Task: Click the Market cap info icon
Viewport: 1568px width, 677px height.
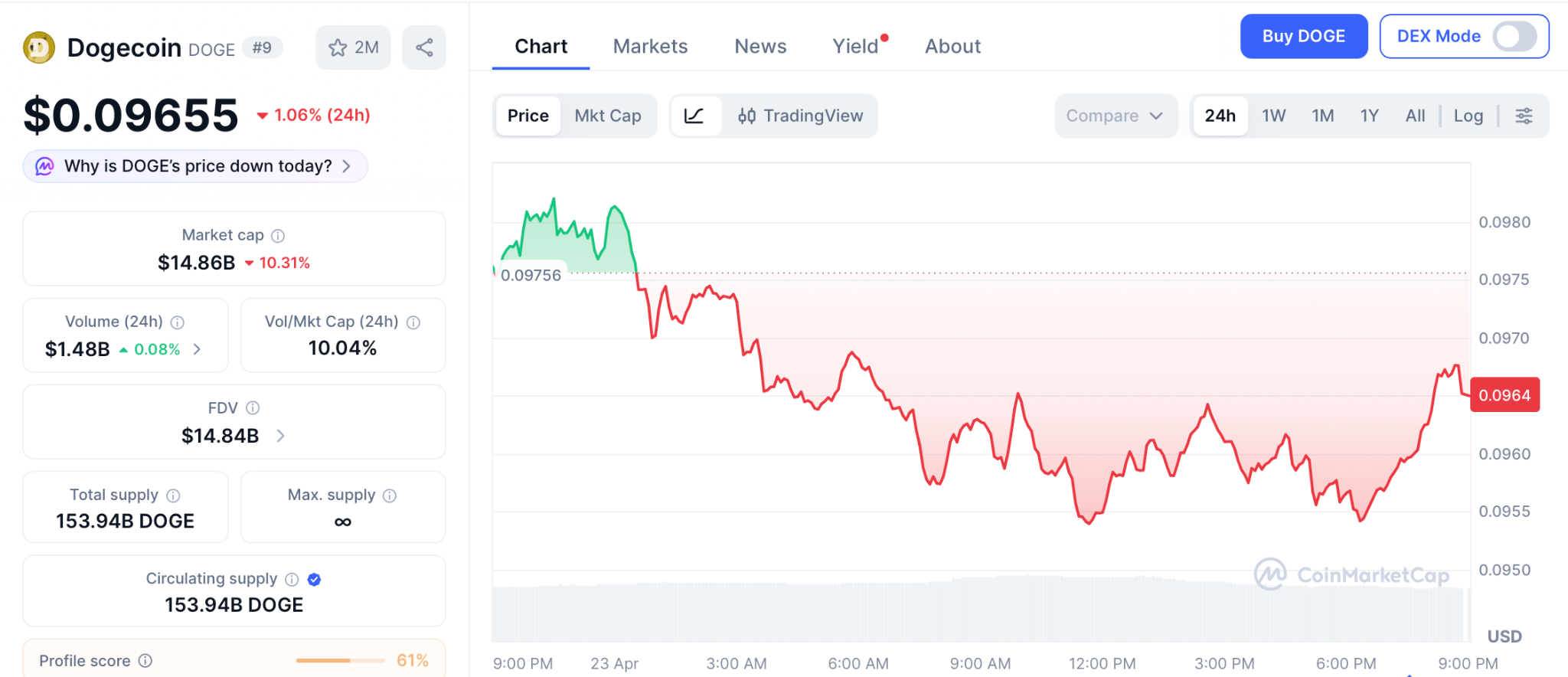Action: [278, 236]
